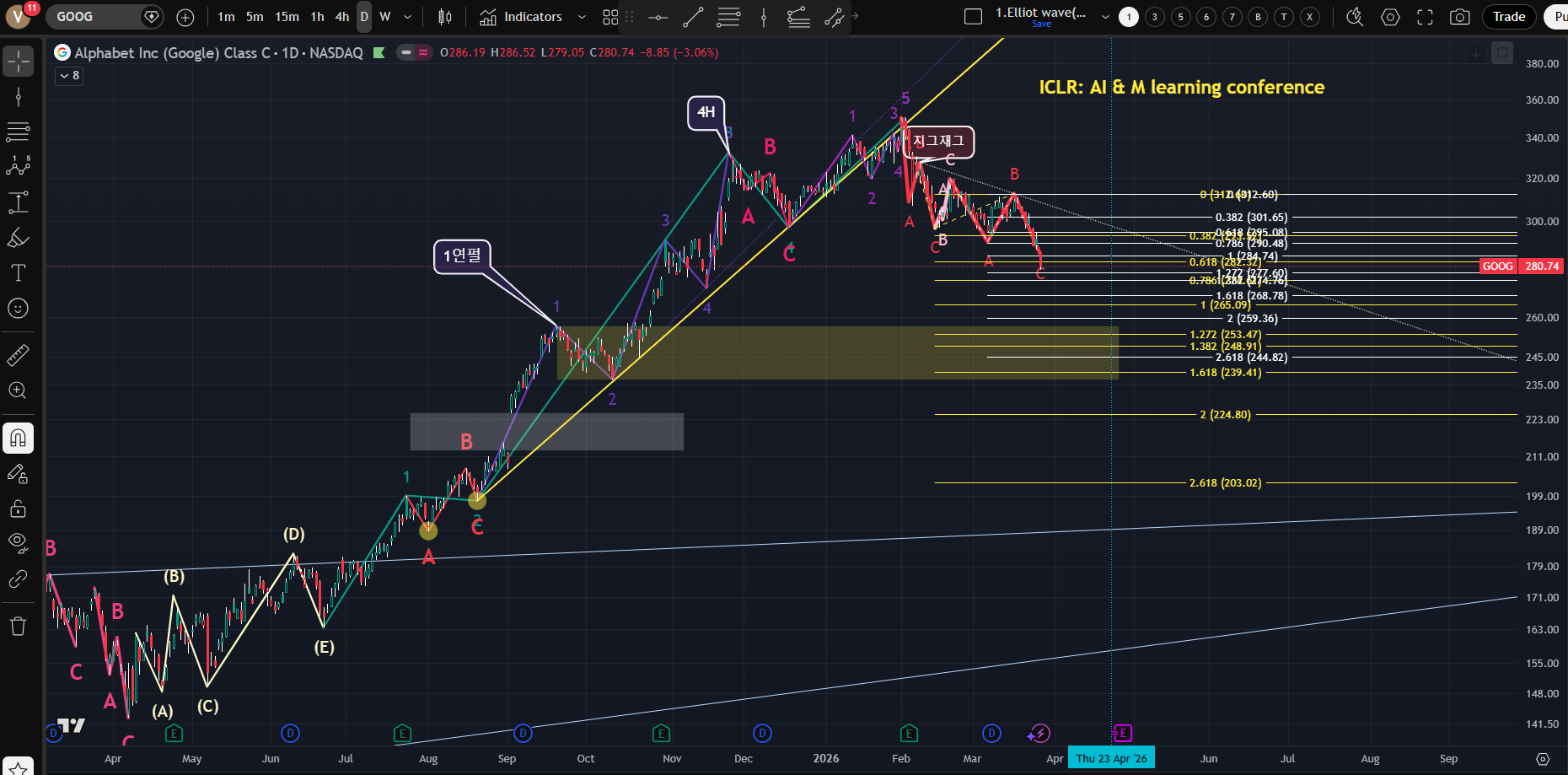Image resolution: width=1568 pixels, height=775 pixels.
Task: Switch to 4h timeframe
Action: tap(341, 17)
